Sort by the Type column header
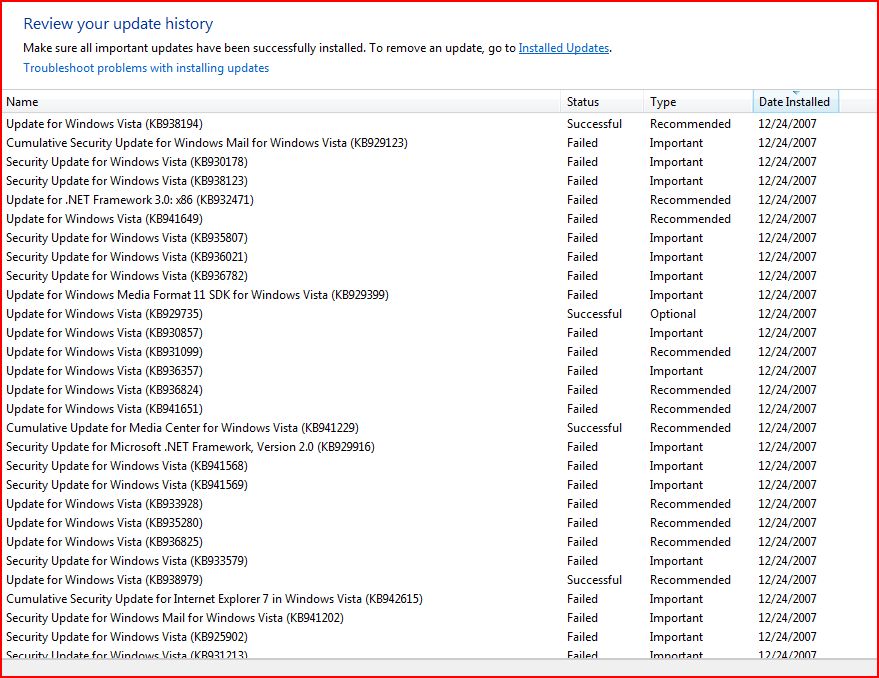Image resolution: width=879 pixels, height=678 pixels. pos(698,102)
